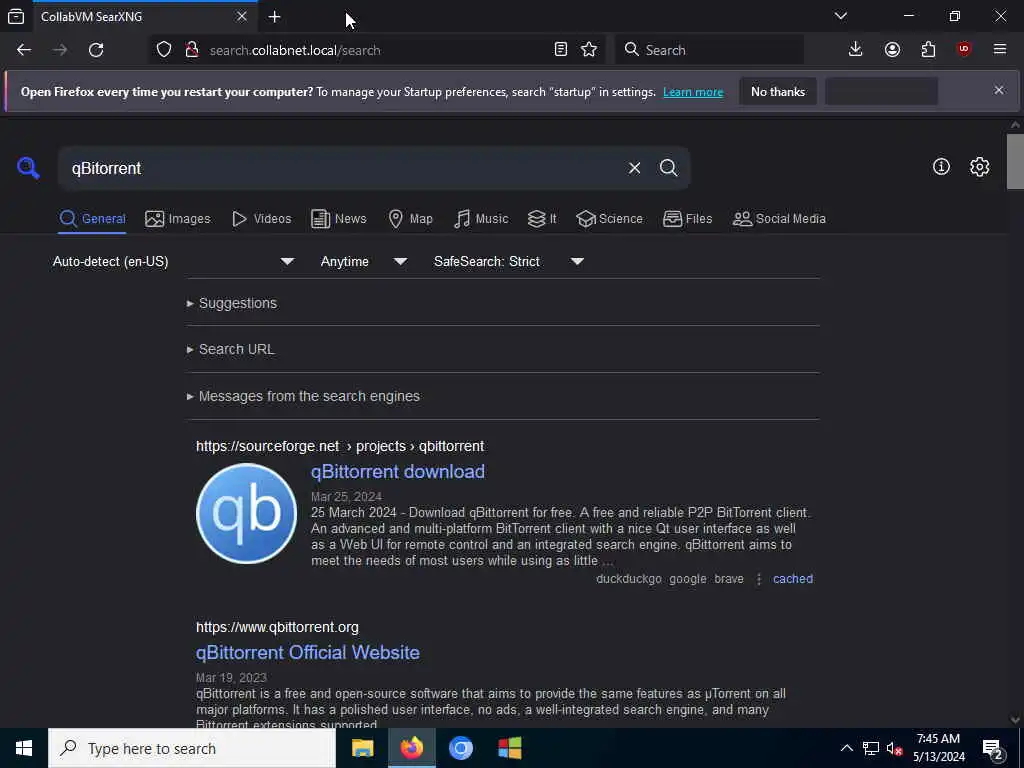The image size is (1024, 768).
Task: Click the network tray icon
Action: [871, 748]
